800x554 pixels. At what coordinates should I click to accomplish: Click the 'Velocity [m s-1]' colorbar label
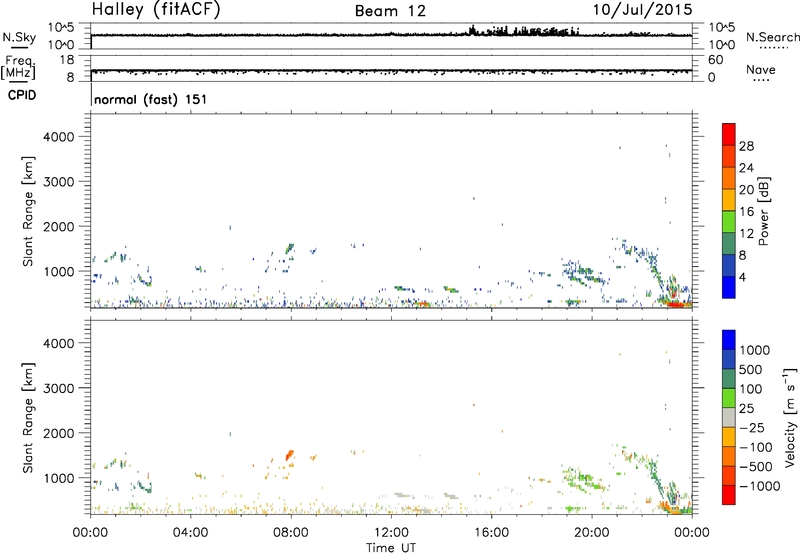point(790,417)
